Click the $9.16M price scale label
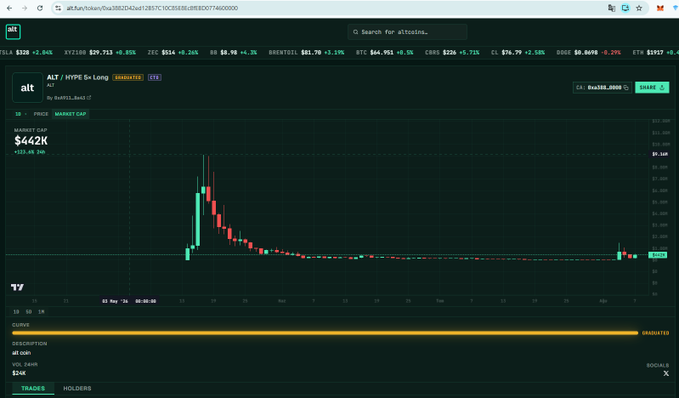Screen dimensions: 679x398 click(660, 154)
